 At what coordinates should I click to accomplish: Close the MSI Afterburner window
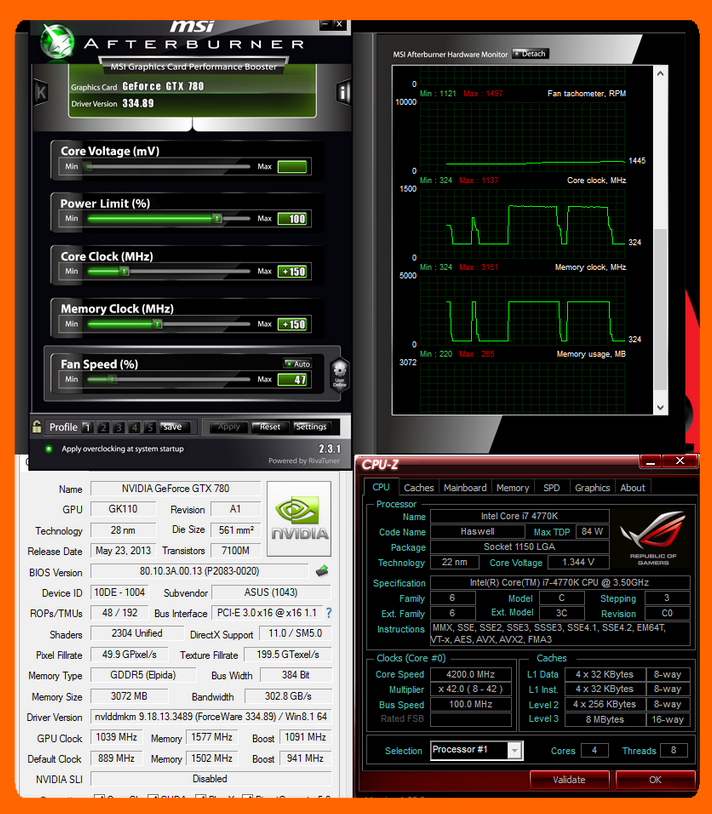pos(339,24)
